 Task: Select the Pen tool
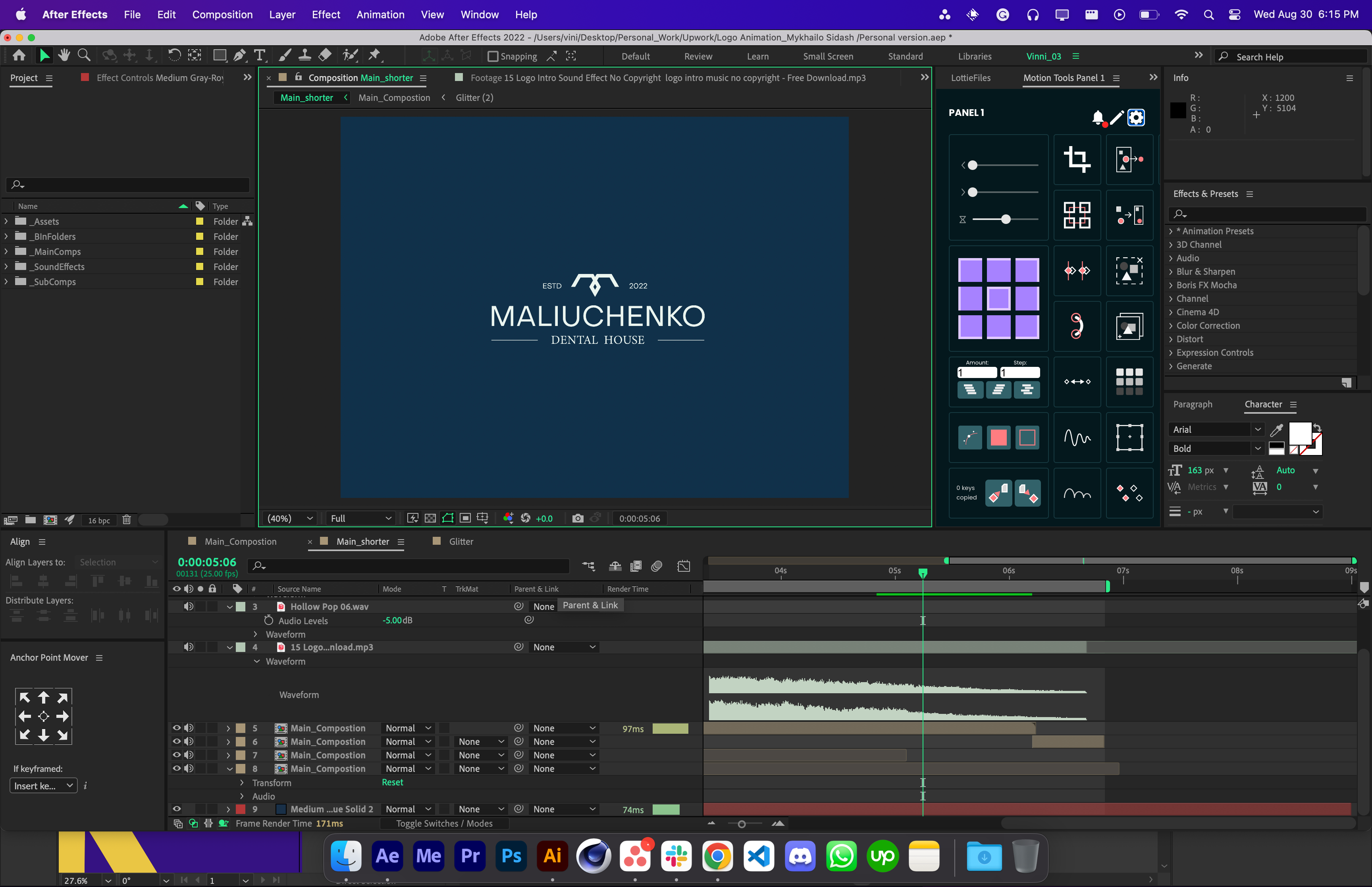[239, 55]
